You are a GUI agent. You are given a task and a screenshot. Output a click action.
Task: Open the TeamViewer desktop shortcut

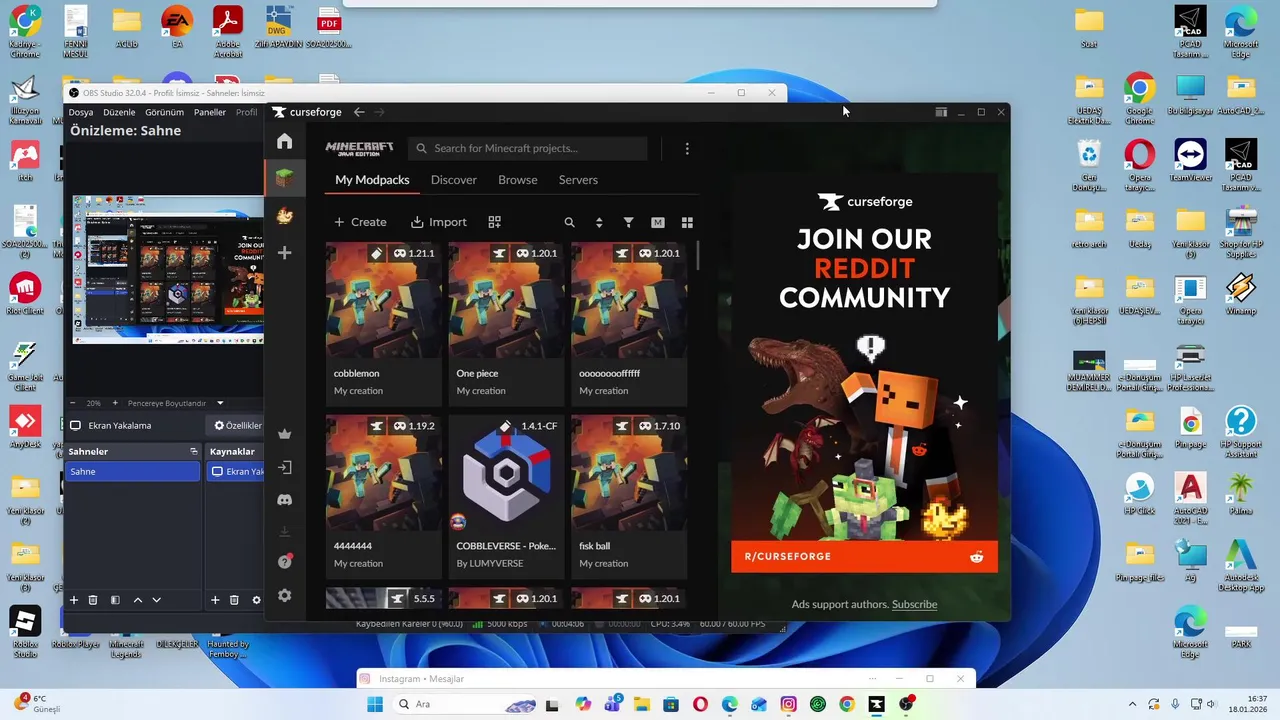tap(1190, 160)
